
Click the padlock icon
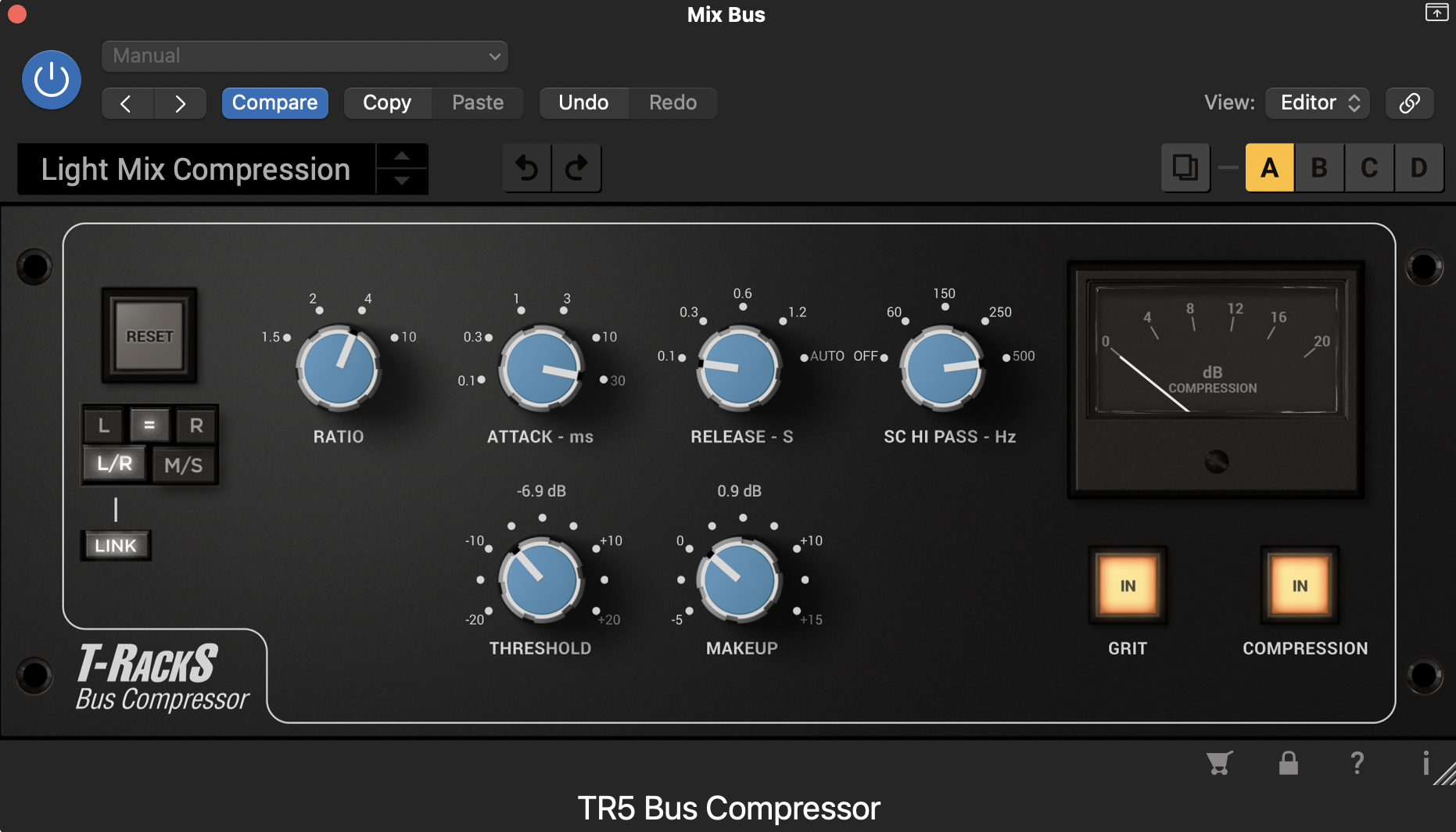click(x=1288, y=762)
